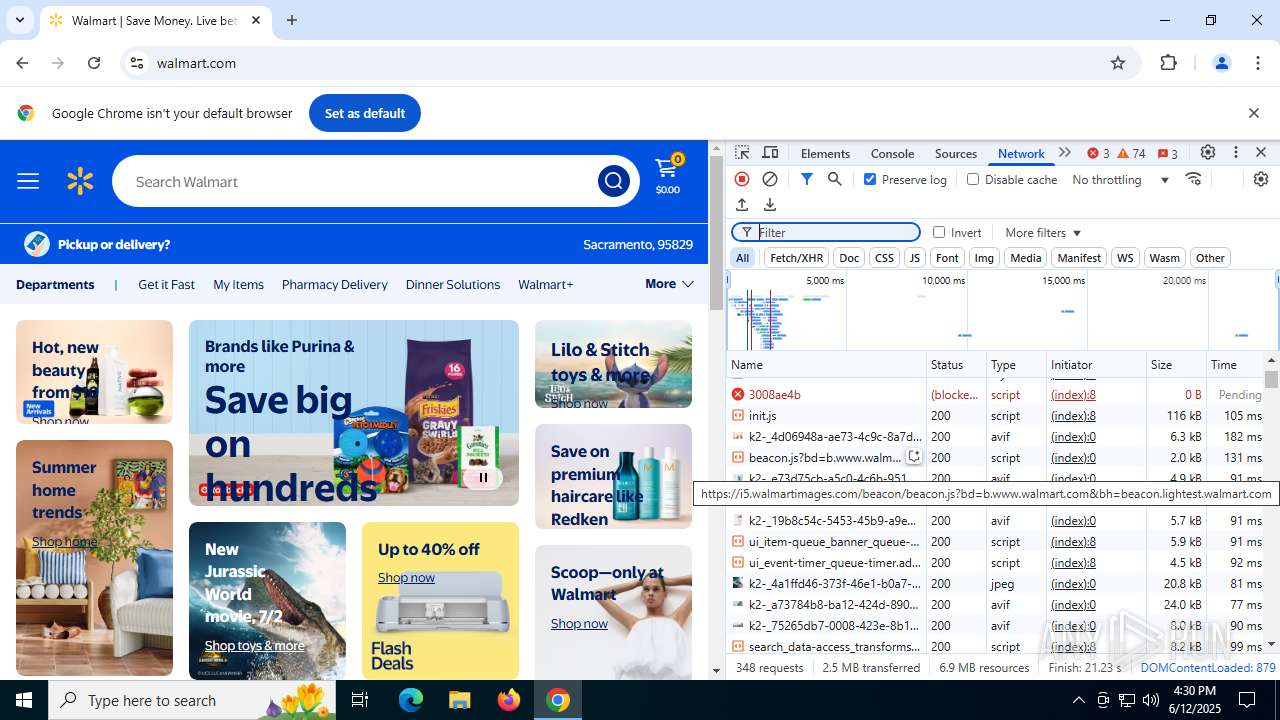
Task: Export HAR with download arrow icon
Action: (770, 205)
